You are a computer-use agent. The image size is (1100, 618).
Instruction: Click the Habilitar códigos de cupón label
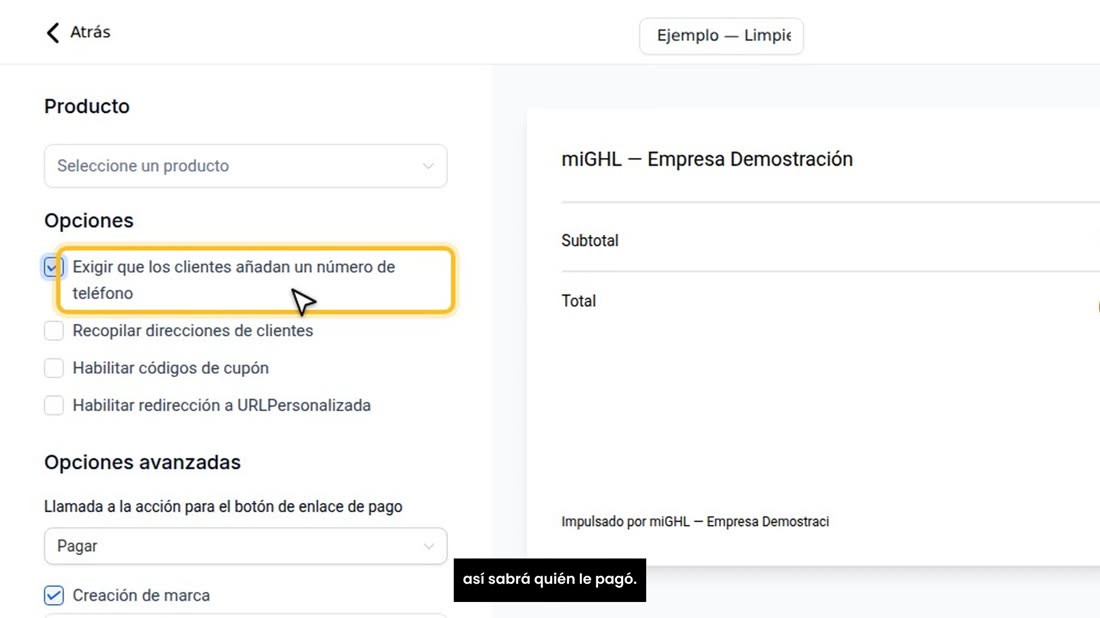coord(170,368)
